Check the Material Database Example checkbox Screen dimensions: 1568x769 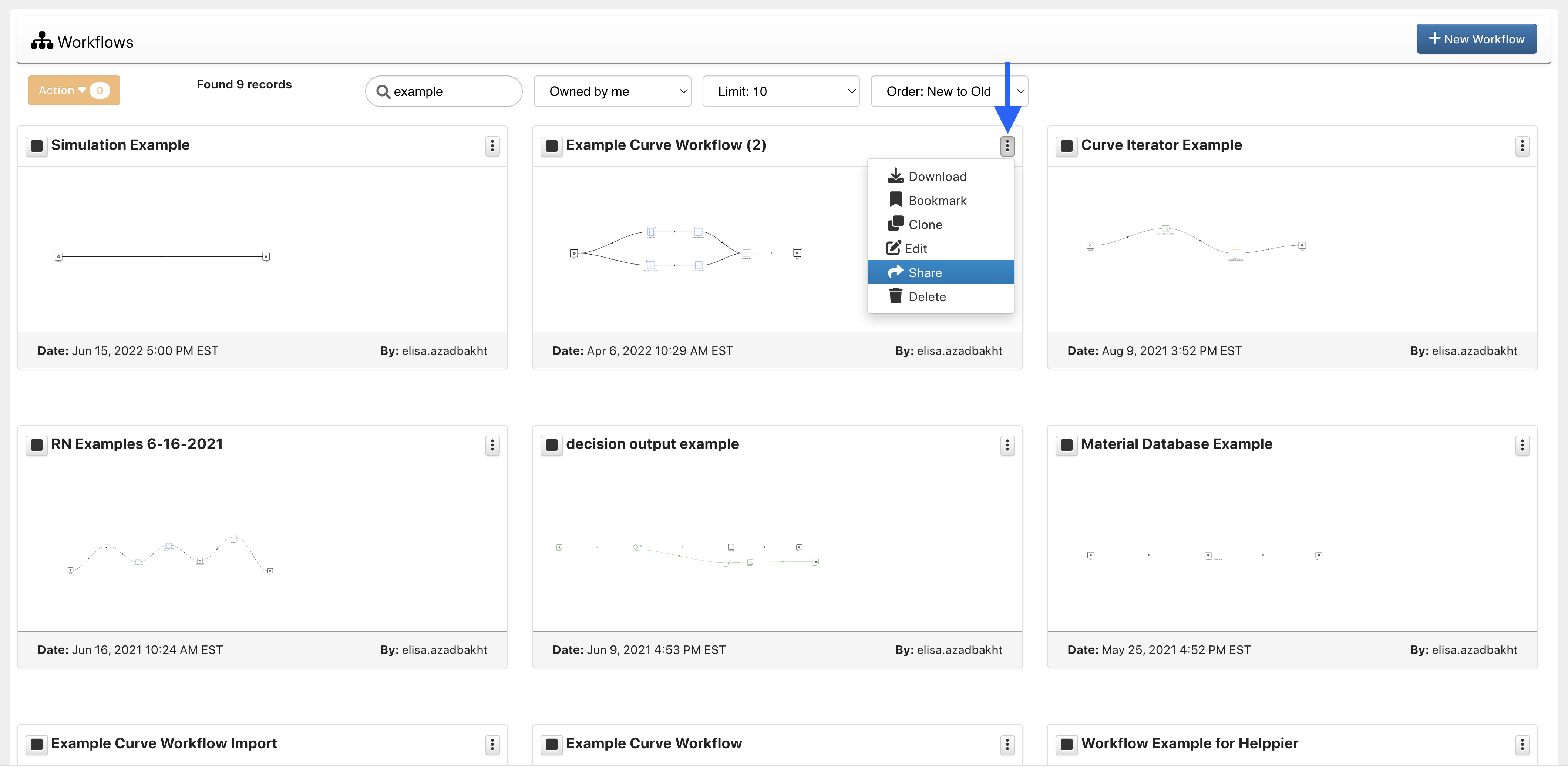(1066, 445)
